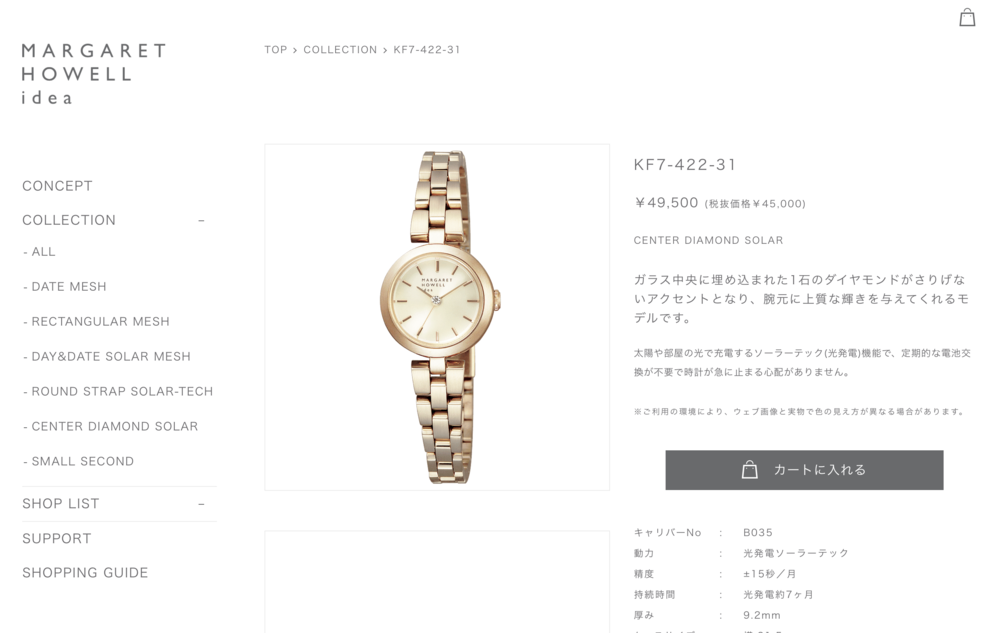This screenshot has width=1000, height=633.
Task: Collapse the COLLECTION menu section
Action: [201, 221]
